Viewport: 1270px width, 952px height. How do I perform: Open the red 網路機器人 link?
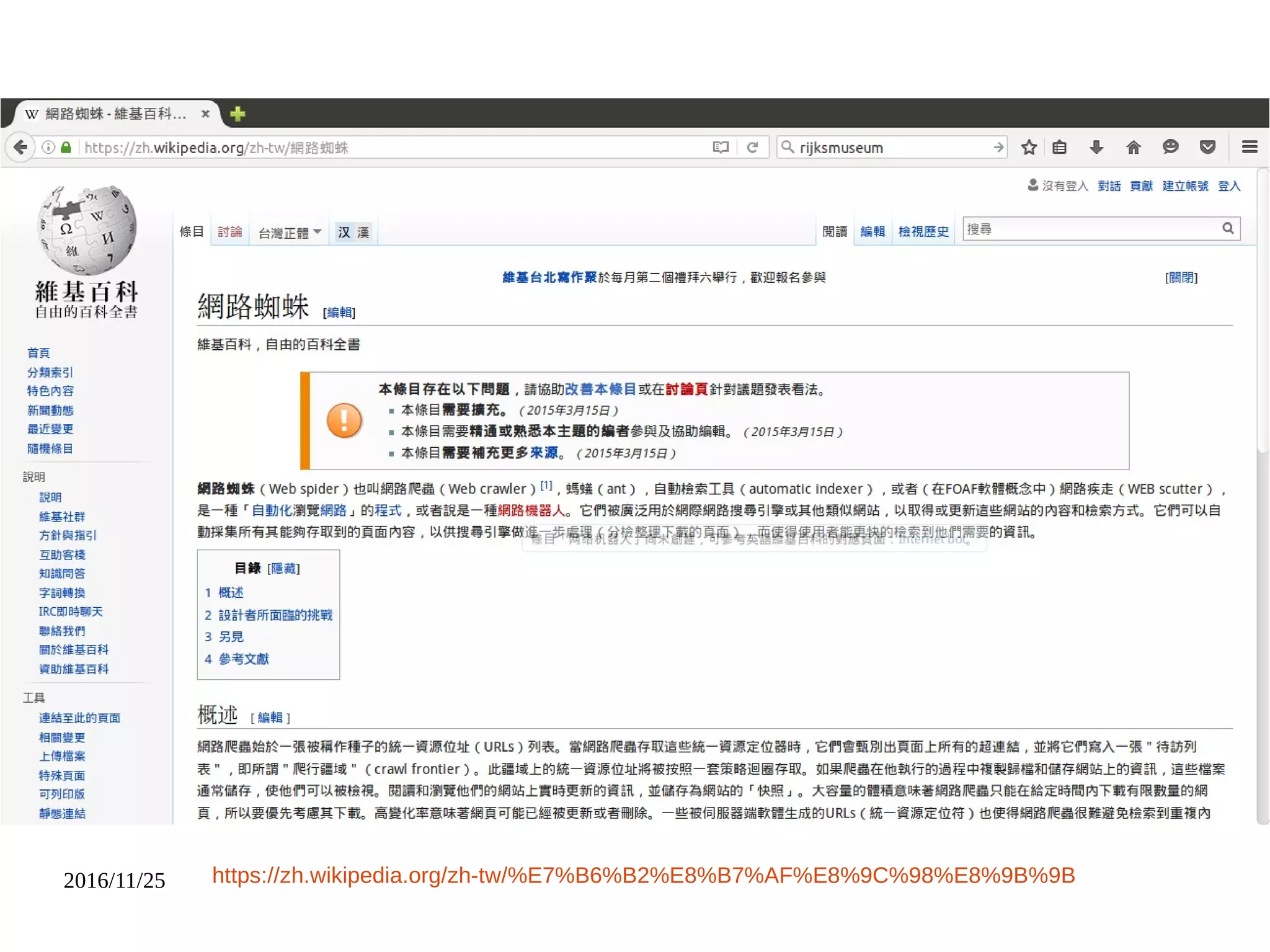(x=531, y=510)
